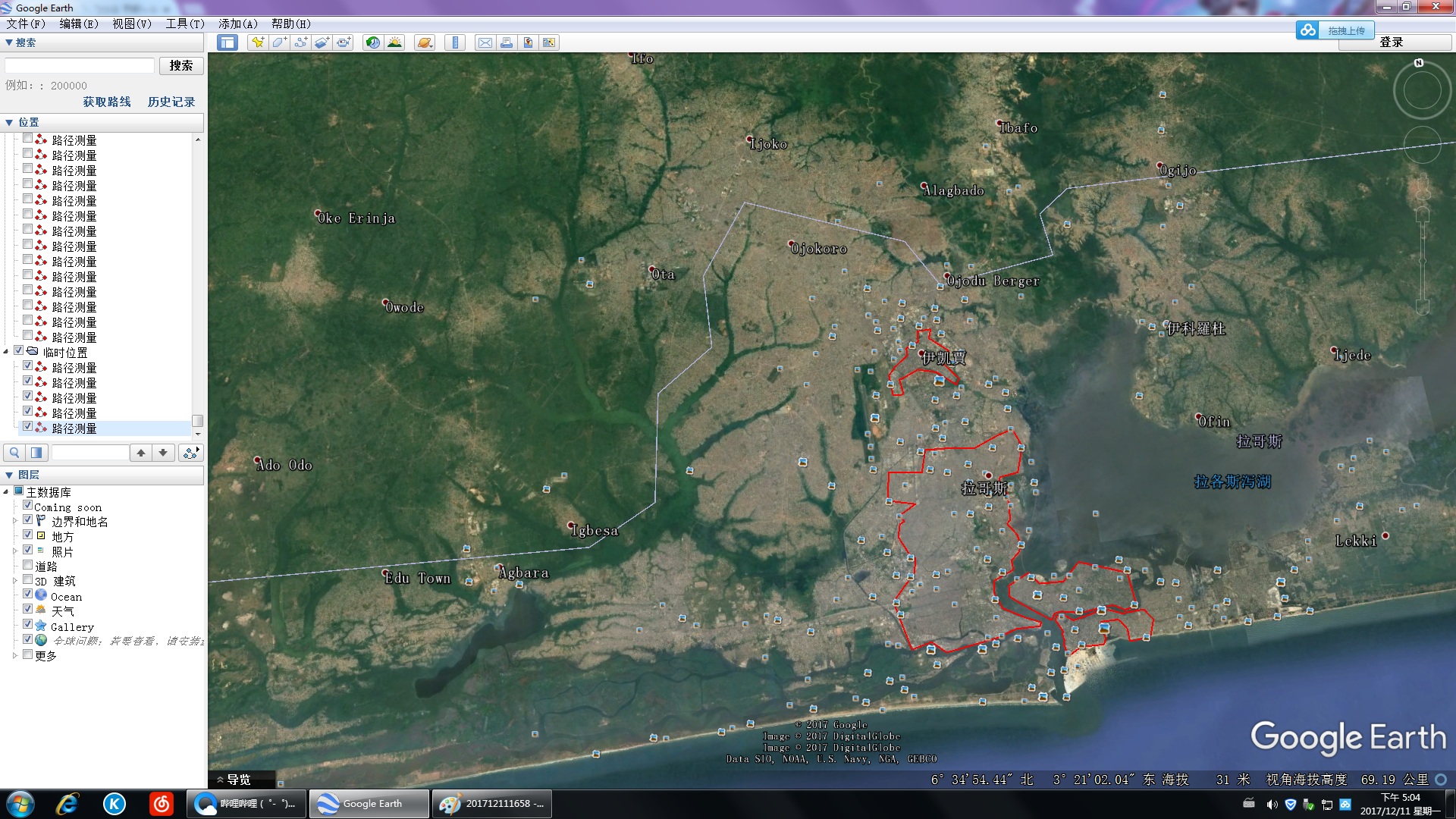Open the NetEase music taskbar icon
This screenshot has width=1456, height=819.
(162, 804)
